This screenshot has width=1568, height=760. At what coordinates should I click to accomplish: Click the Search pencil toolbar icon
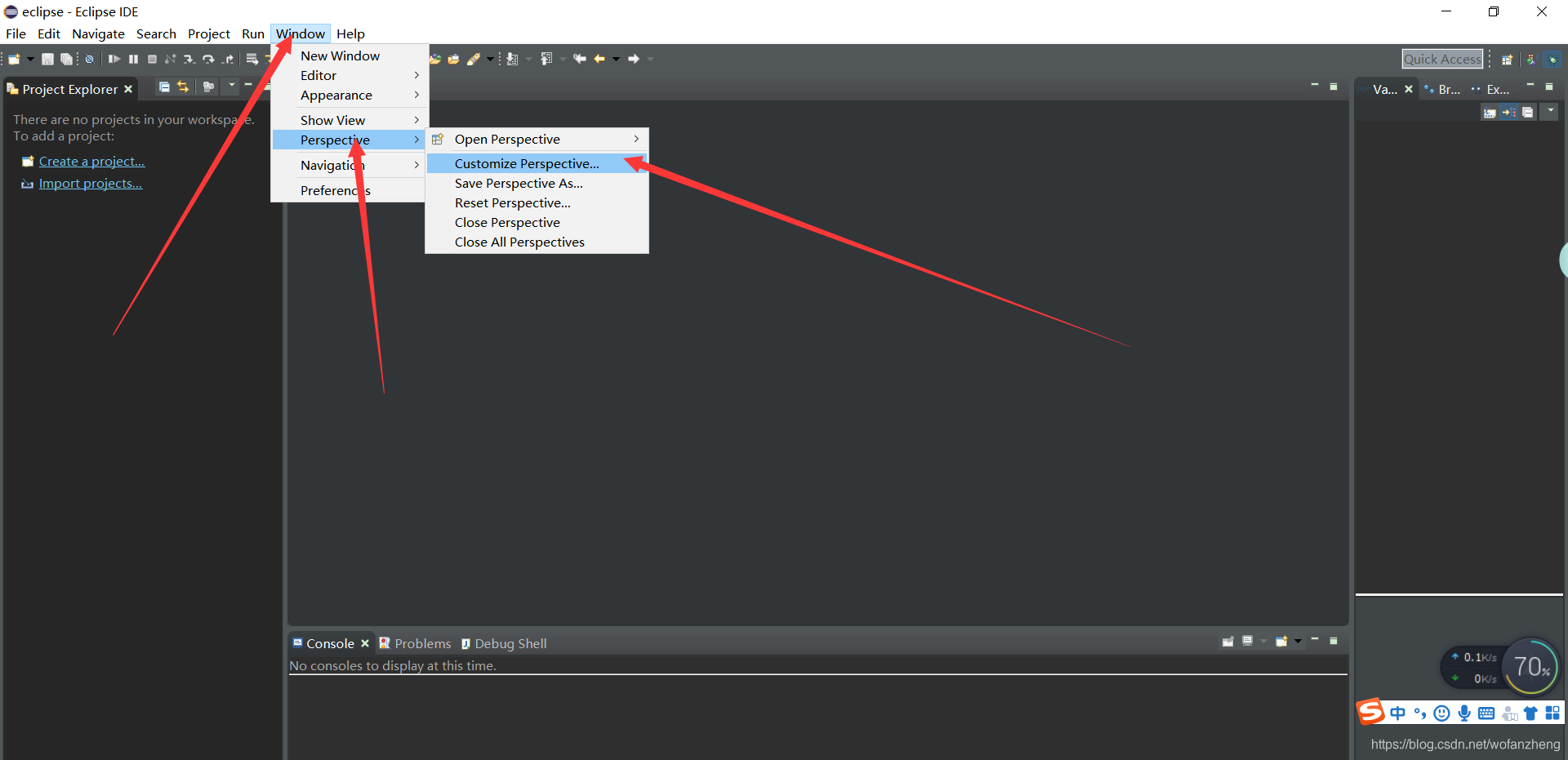pyautogui.click(x=474, y=59)
